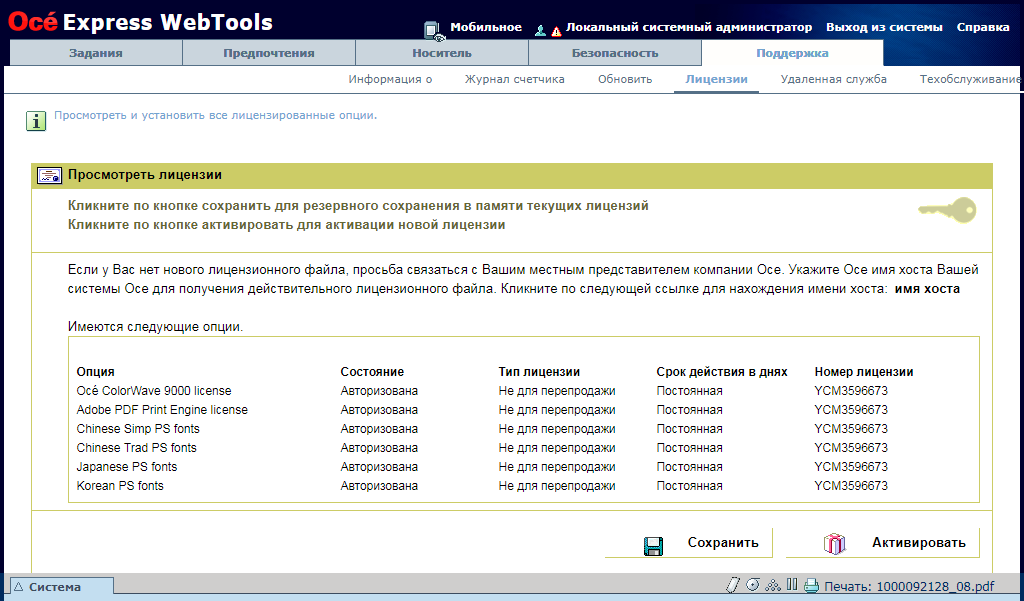Click the Опция column header
The height and width of the screenshot is (601, 1024).
tap(95, 372)
